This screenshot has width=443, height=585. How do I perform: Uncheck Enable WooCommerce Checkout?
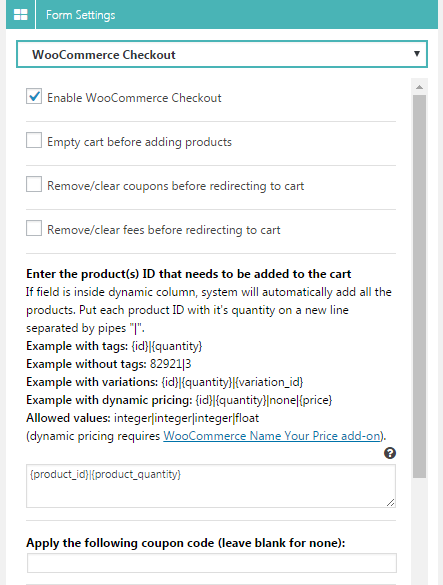click(34, 97)
